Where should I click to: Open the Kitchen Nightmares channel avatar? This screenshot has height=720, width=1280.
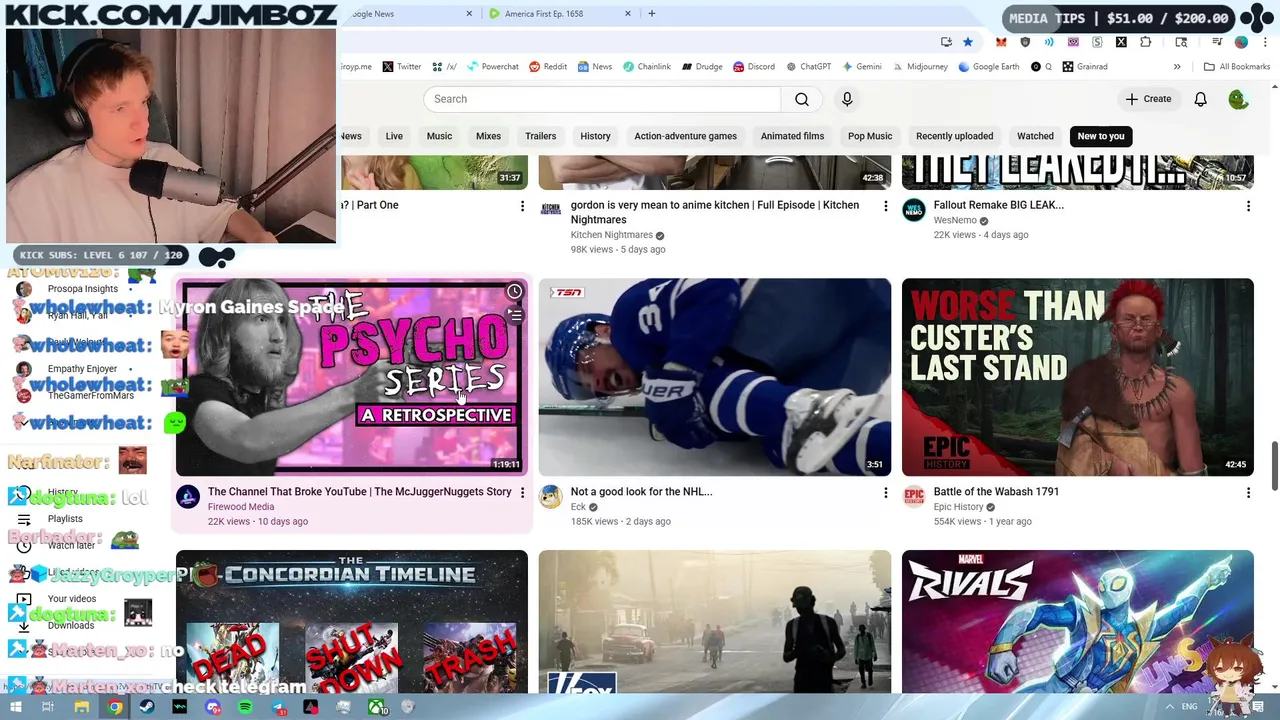click(x=550, y=210)
